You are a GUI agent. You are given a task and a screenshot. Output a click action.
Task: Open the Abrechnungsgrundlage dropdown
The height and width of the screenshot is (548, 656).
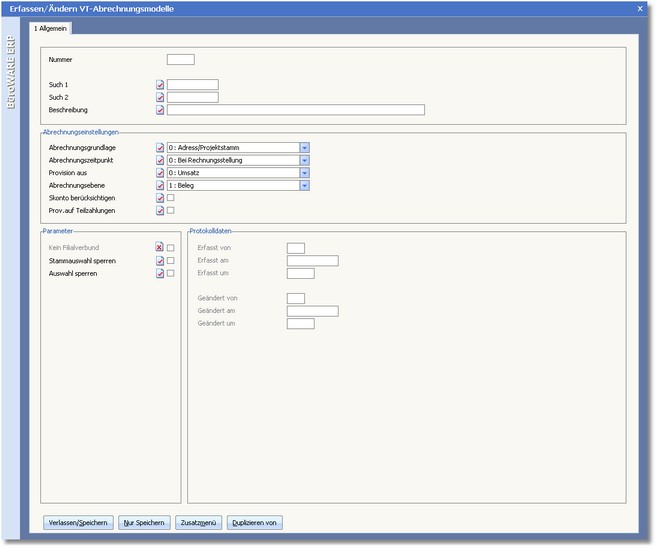coord(305,147)
